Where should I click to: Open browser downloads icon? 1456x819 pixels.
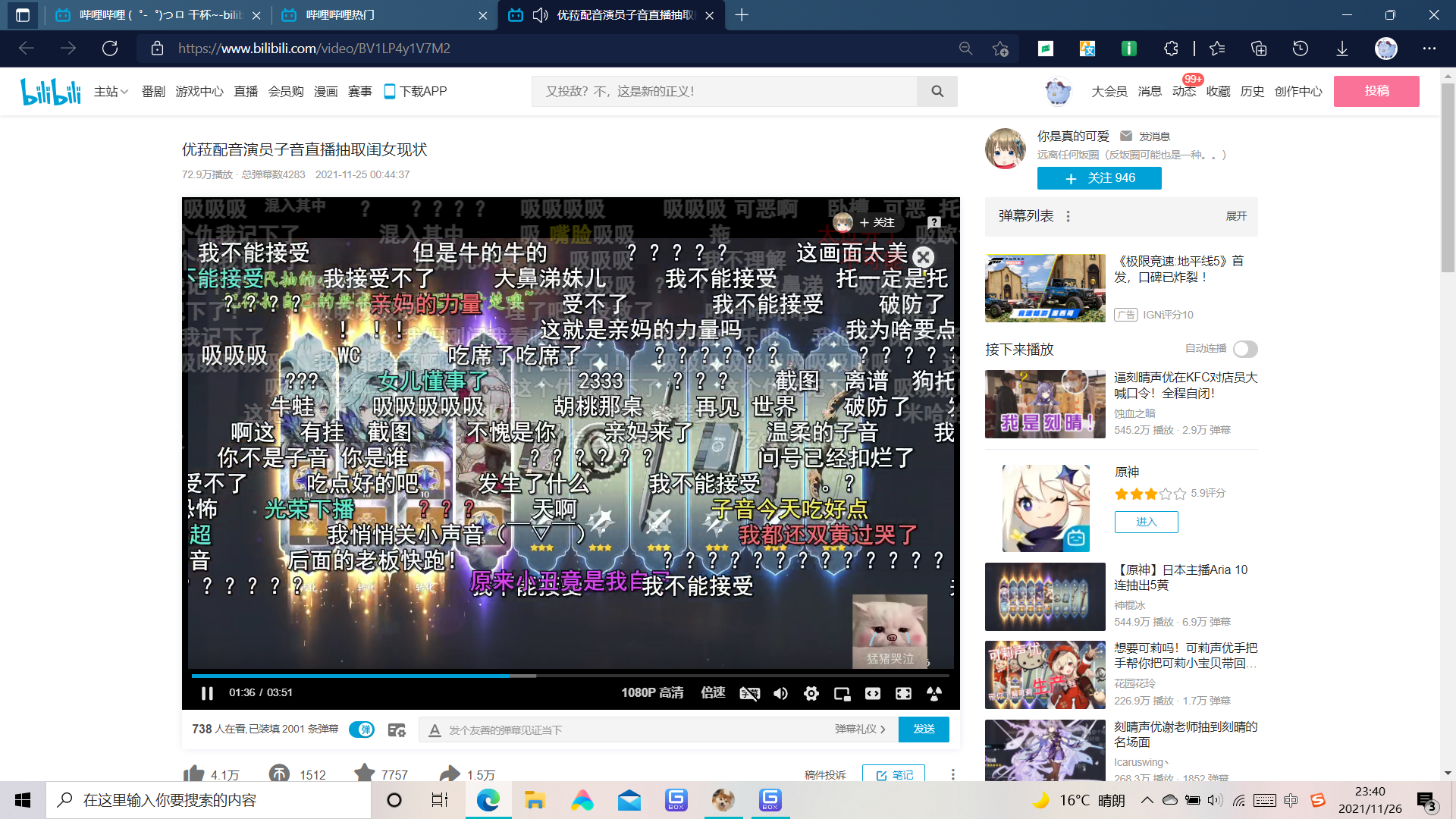tap(1341, 49)
